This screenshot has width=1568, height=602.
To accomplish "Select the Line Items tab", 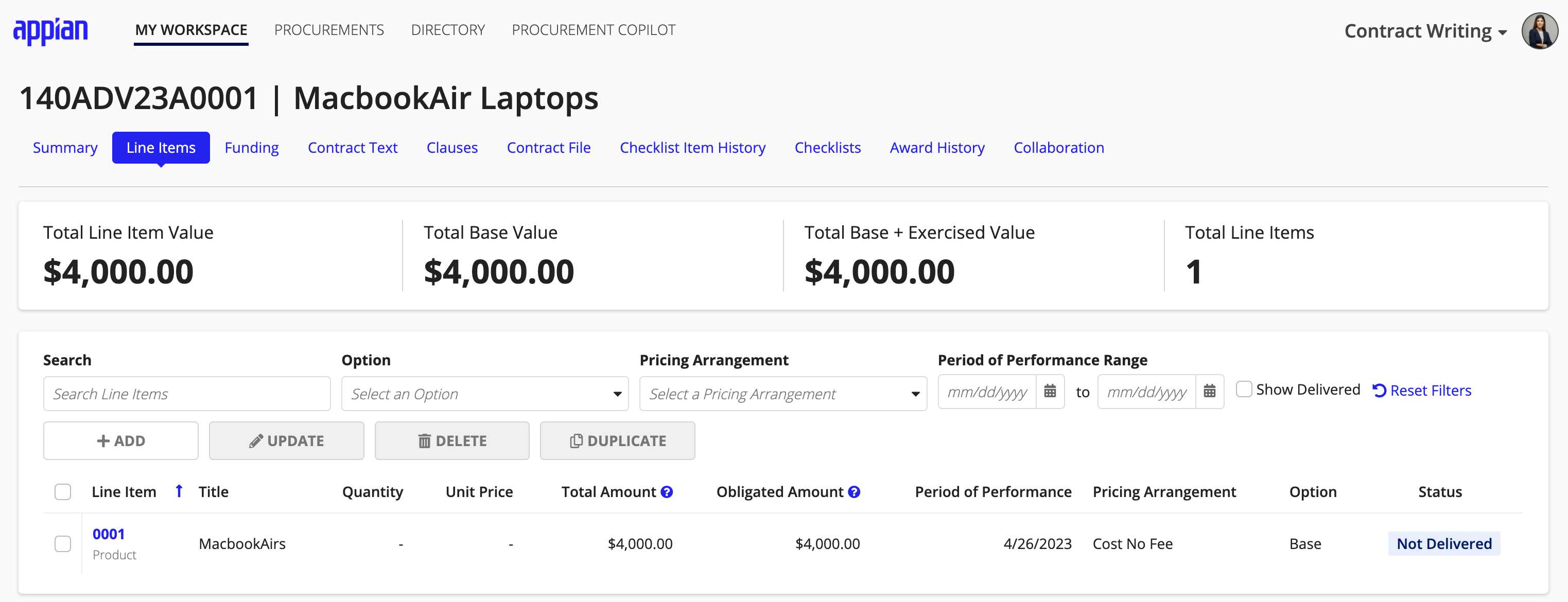I will click(x=161, y=148).
